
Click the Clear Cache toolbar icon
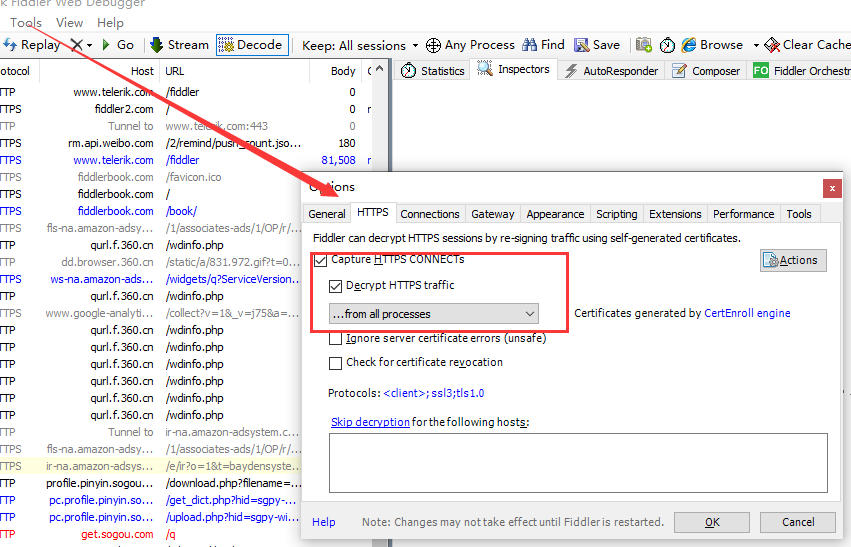[x=772, y=45]
